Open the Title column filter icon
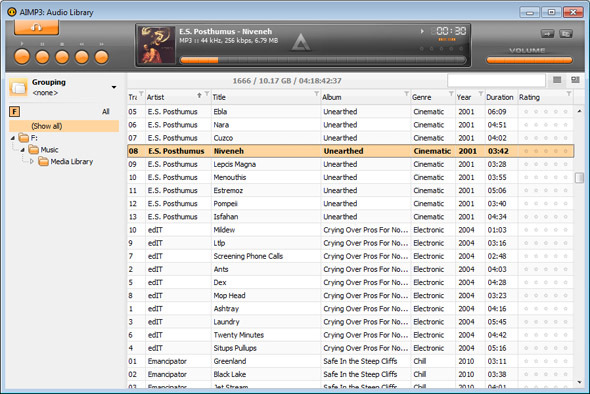 316,93
